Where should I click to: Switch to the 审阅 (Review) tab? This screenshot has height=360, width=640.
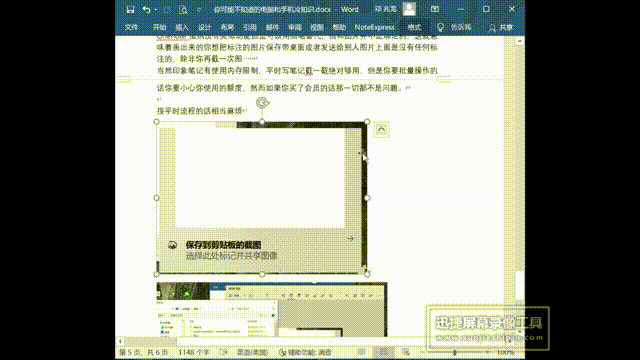pos(295,27)
